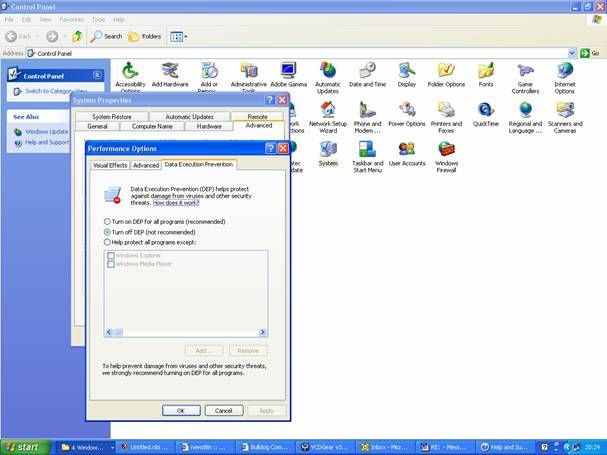This screenshot has height=455, width=607.
Task: Click the Up folder toolbar icon
Action: (77, 36)
